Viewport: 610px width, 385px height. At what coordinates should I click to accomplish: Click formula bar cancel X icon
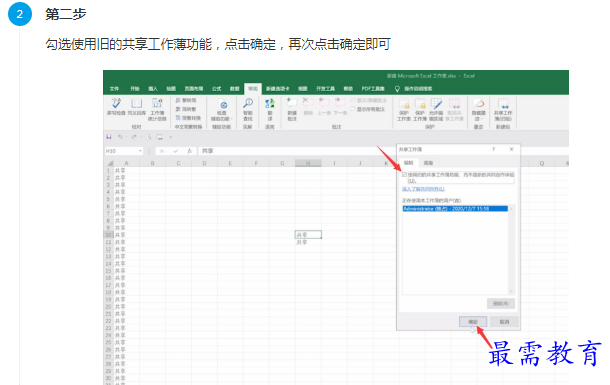[162, 151]
